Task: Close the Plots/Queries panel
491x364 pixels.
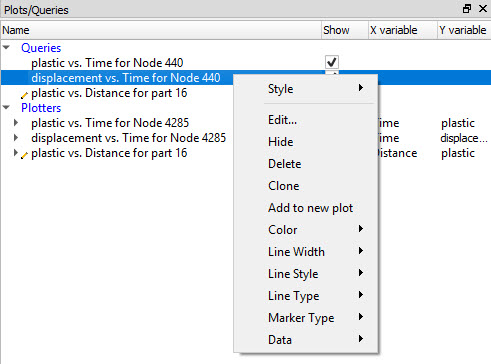Action: 483,9
